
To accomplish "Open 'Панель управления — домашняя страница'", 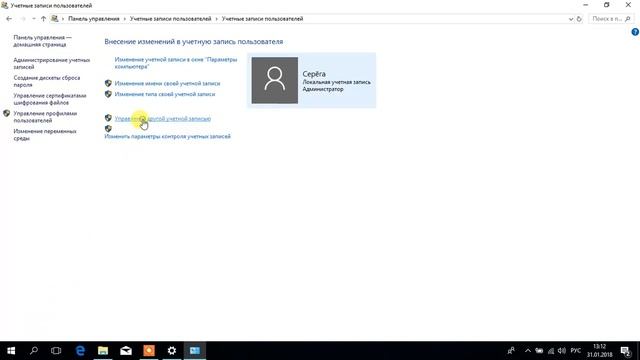I will click(x=42, y=41).
